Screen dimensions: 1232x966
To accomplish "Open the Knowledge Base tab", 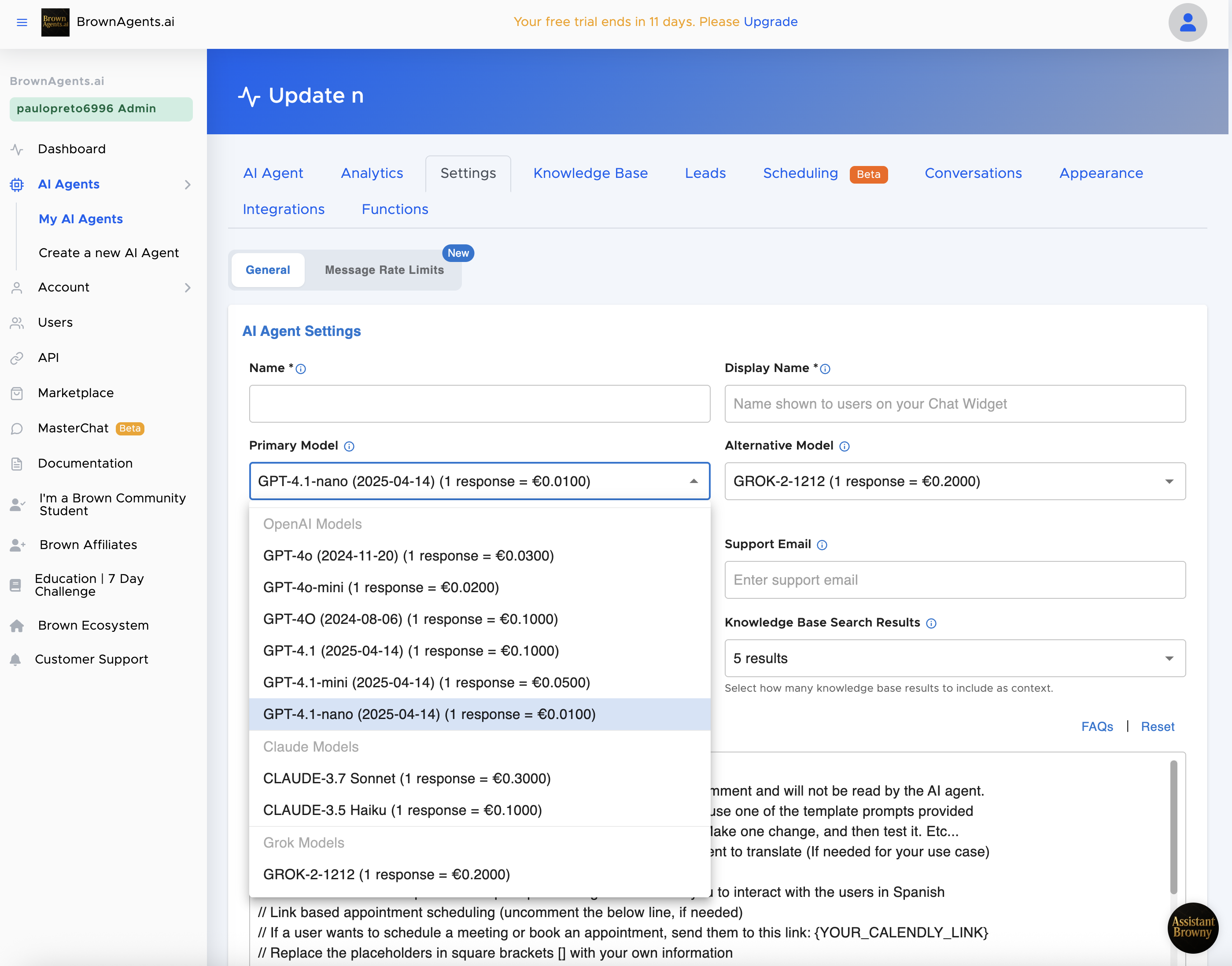I will 590,173.
